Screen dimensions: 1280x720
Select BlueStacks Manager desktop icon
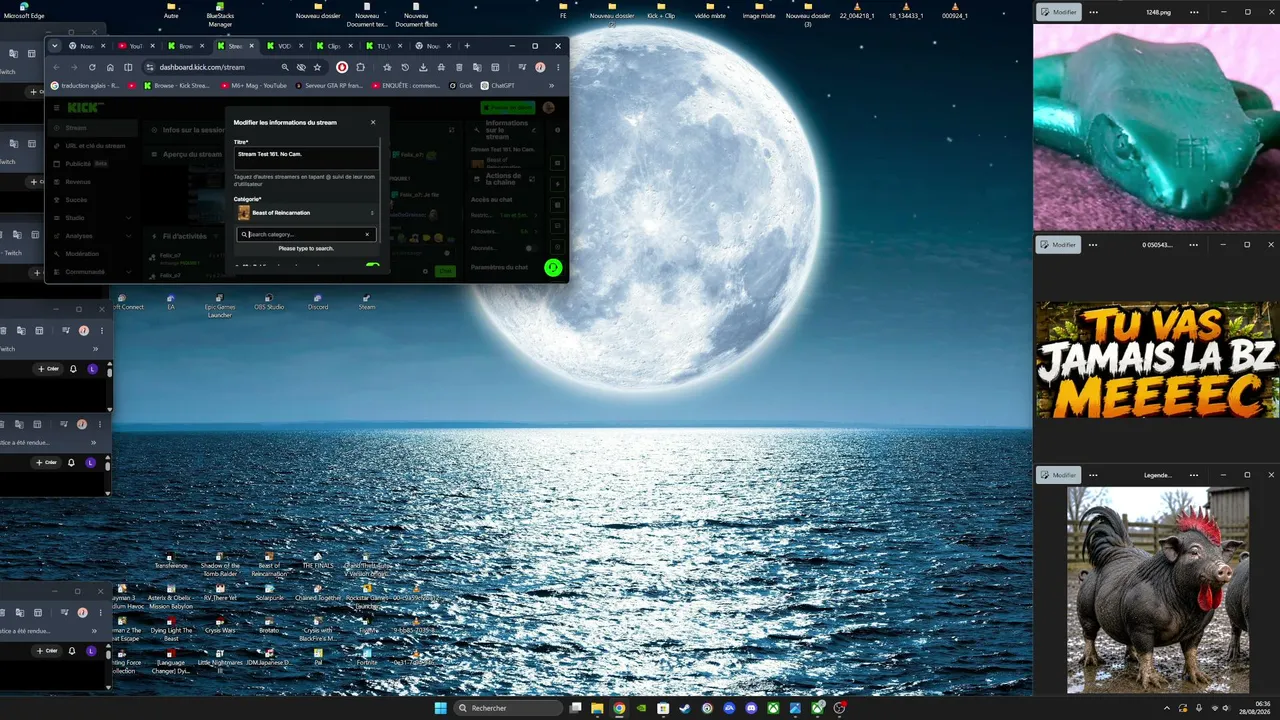coord(220,14)
